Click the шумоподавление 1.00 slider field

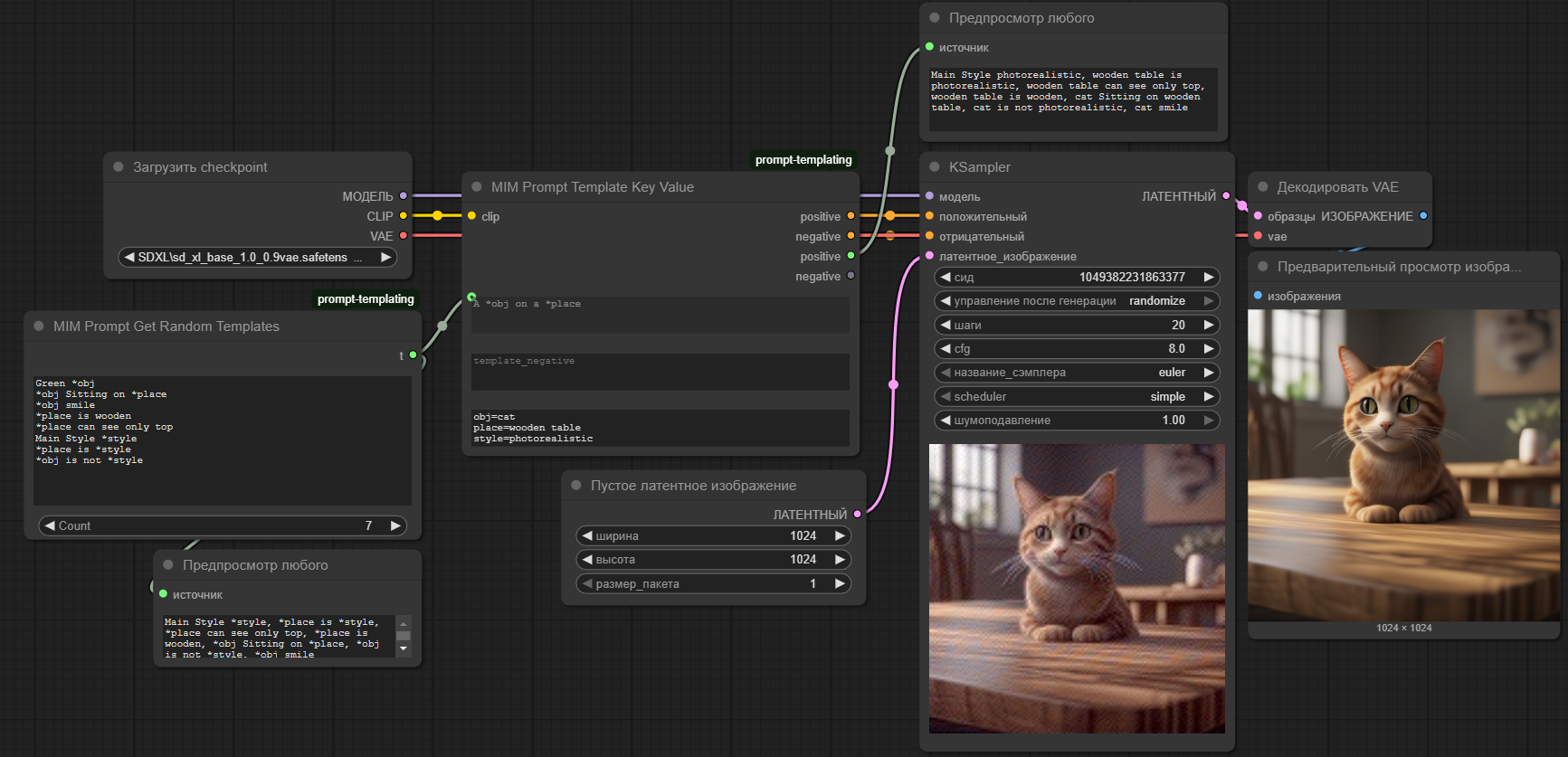1077,421
